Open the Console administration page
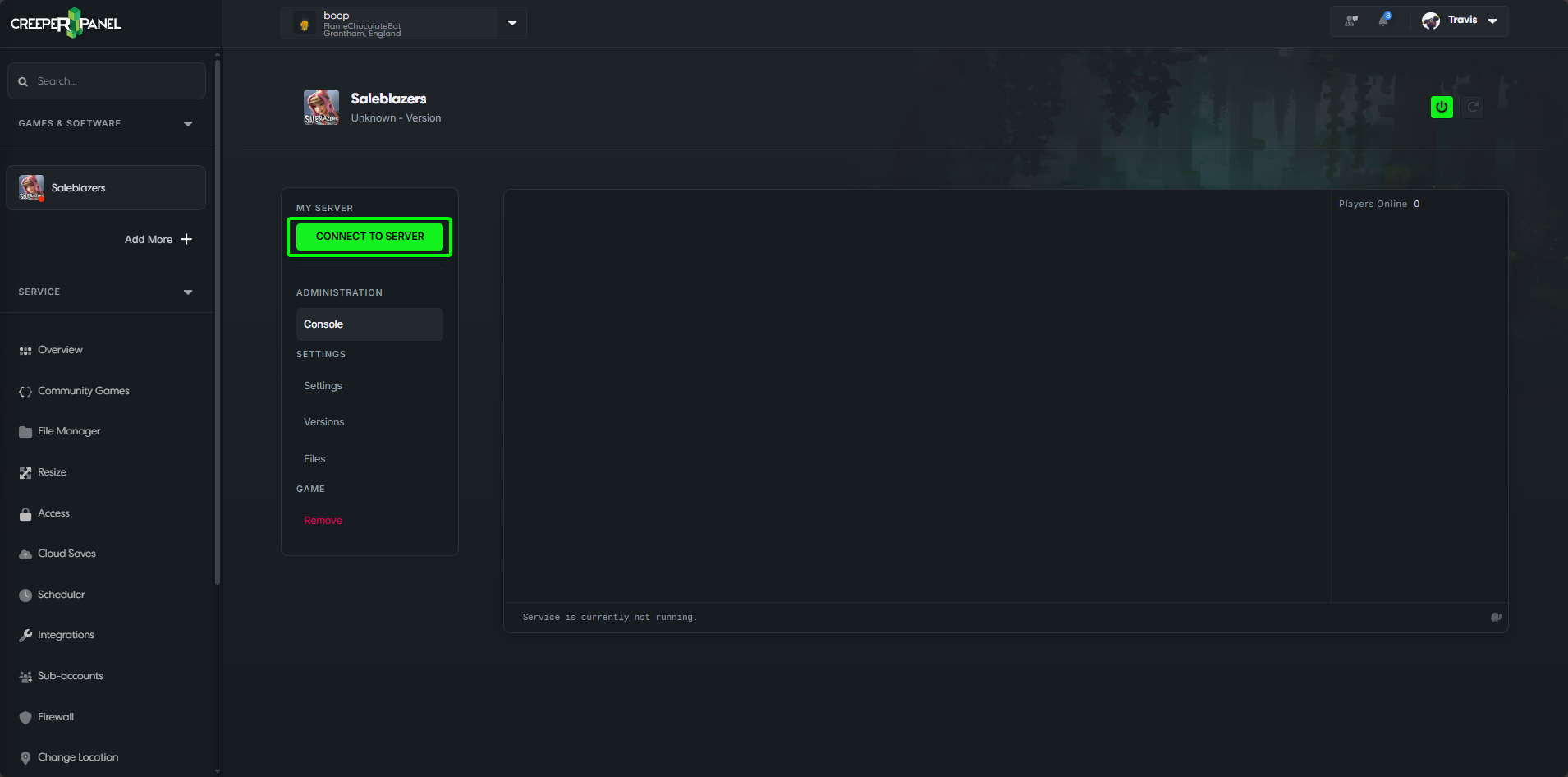The width and height of the screenshot is (1568, 777). coord(369,324)
